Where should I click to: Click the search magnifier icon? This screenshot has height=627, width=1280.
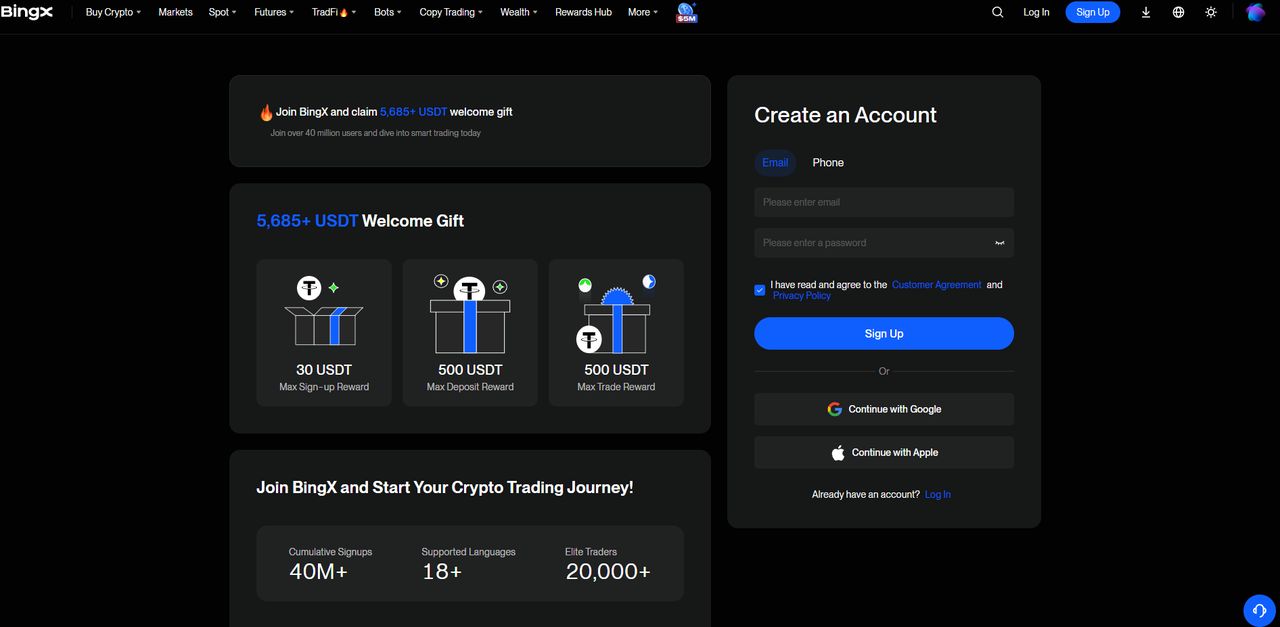pyautogui.click(x=997, y=12)
